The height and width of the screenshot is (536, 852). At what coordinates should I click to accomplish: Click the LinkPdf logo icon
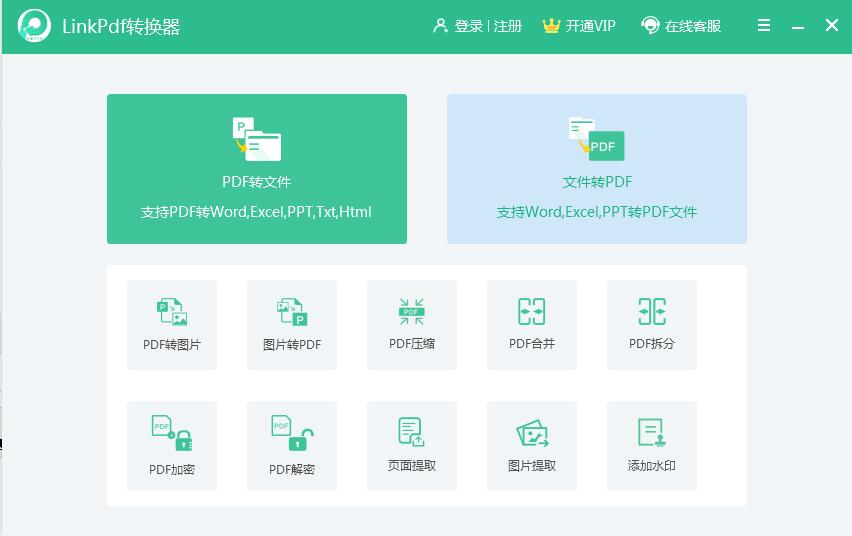[x=34, y=26]
